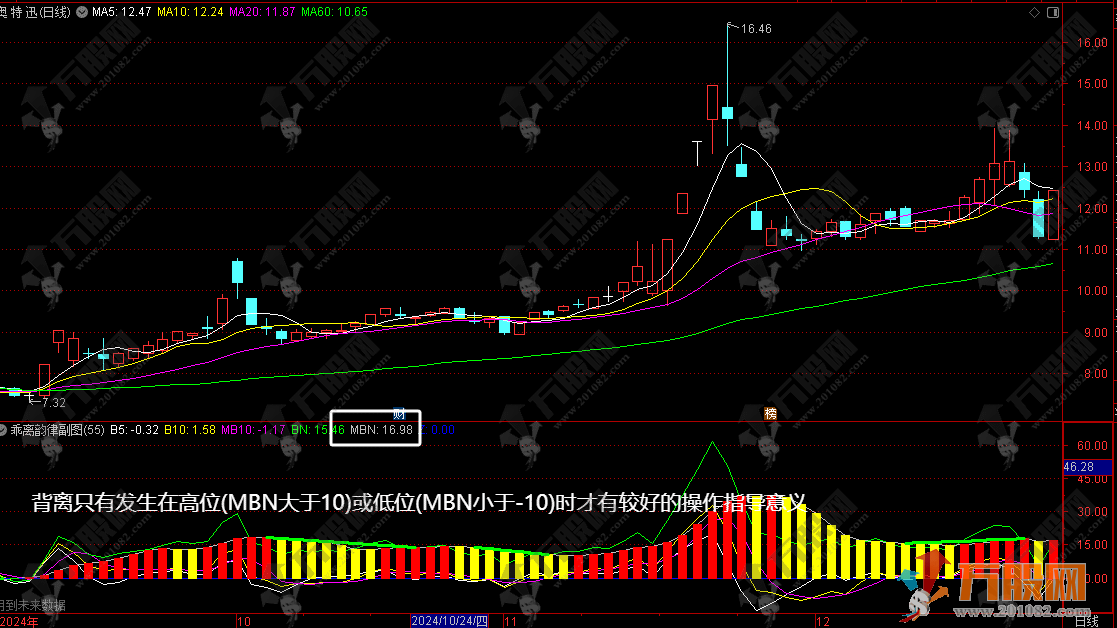This screenshot has width=1117, height=628.
Task: Click the 16.00 price axis label
Action: [1092, 43]
